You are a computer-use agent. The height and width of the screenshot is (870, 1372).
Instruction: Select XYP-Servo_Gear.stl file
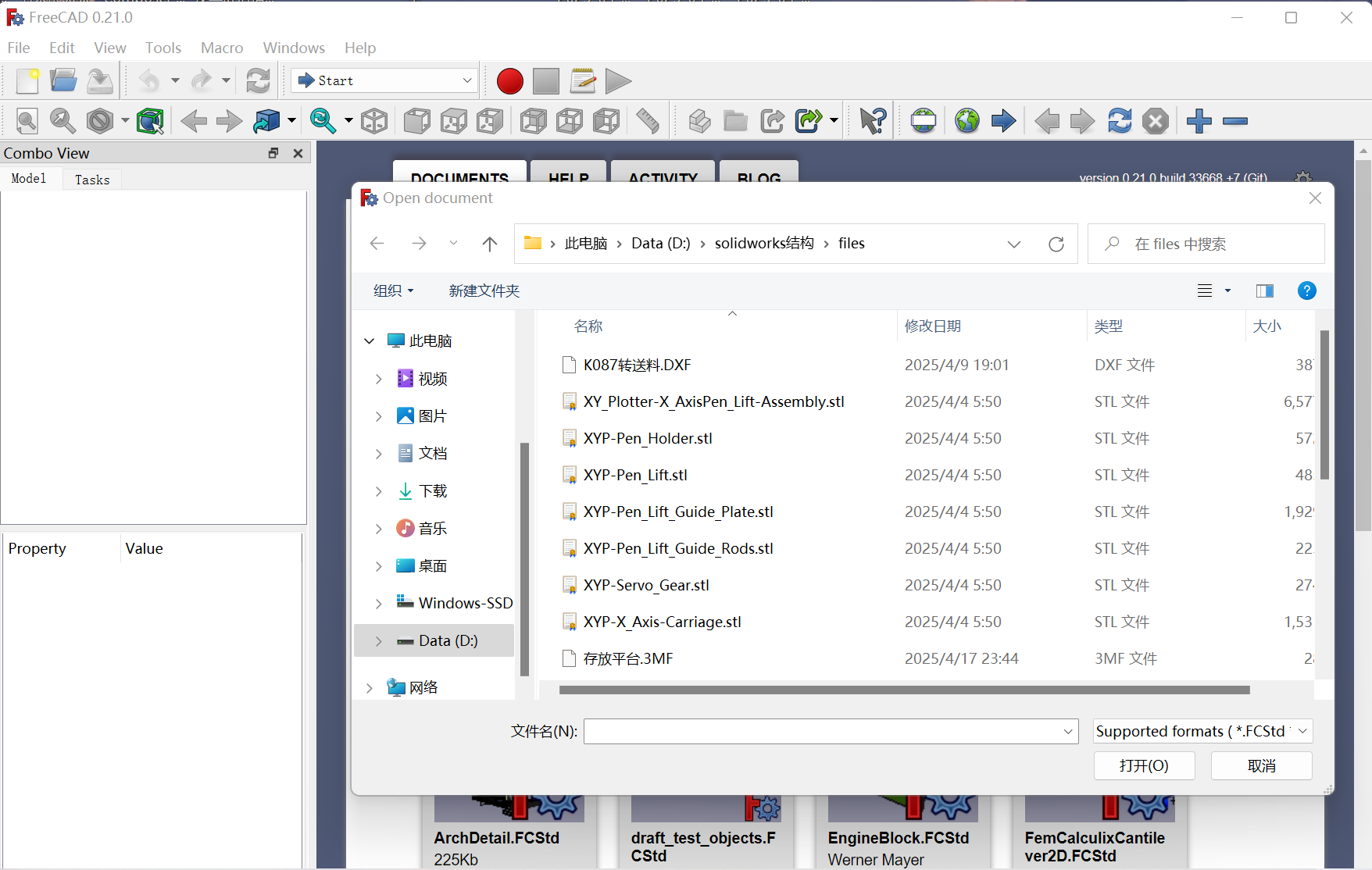(x=646, y=585)
